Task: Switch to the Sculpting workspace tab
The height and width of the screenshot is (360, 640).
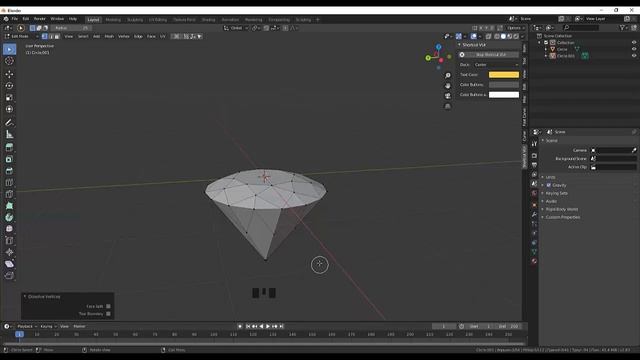Action: (135, 20)
